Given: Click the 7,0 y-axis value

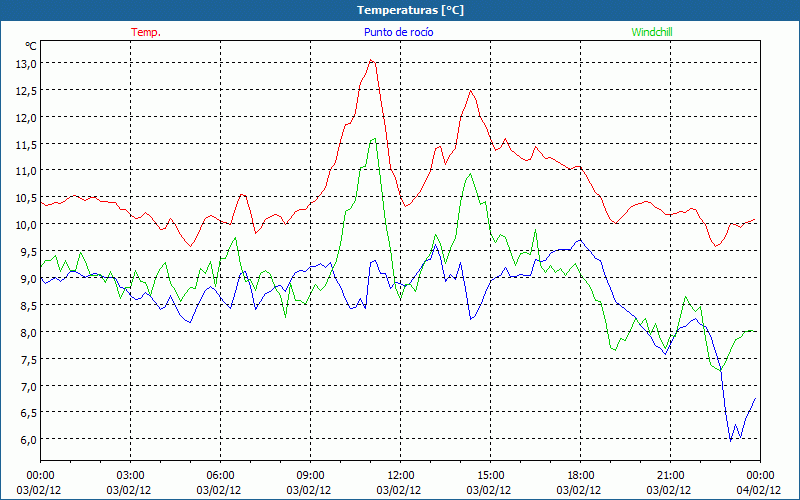Looking at the screenshot, I should (x=28, y=387).
